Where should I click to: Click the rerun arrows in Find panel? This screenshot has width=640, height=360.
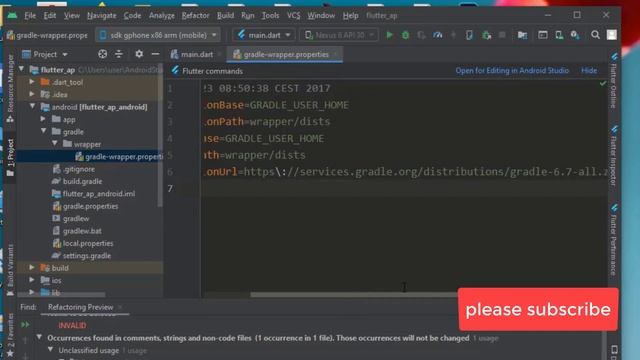[25, 324]
